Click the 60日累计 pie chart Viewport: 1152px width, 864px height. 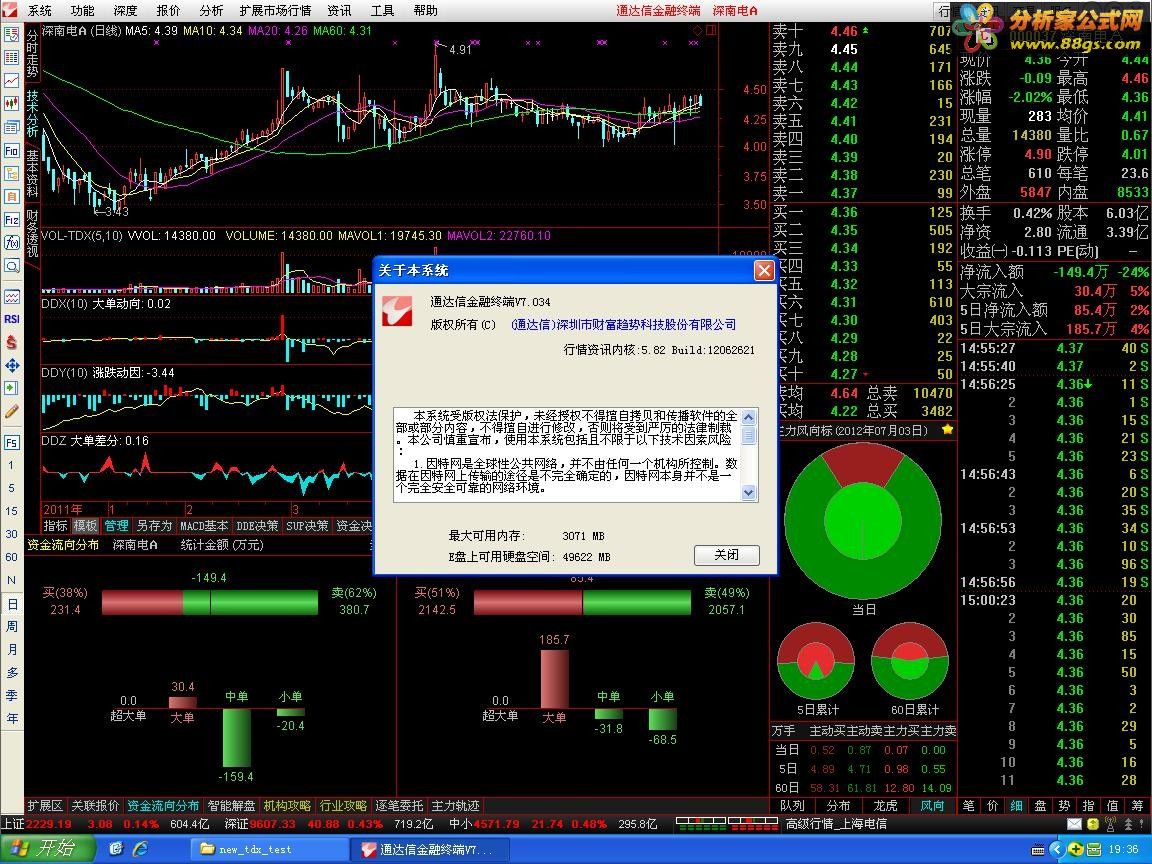pos(910,661)
